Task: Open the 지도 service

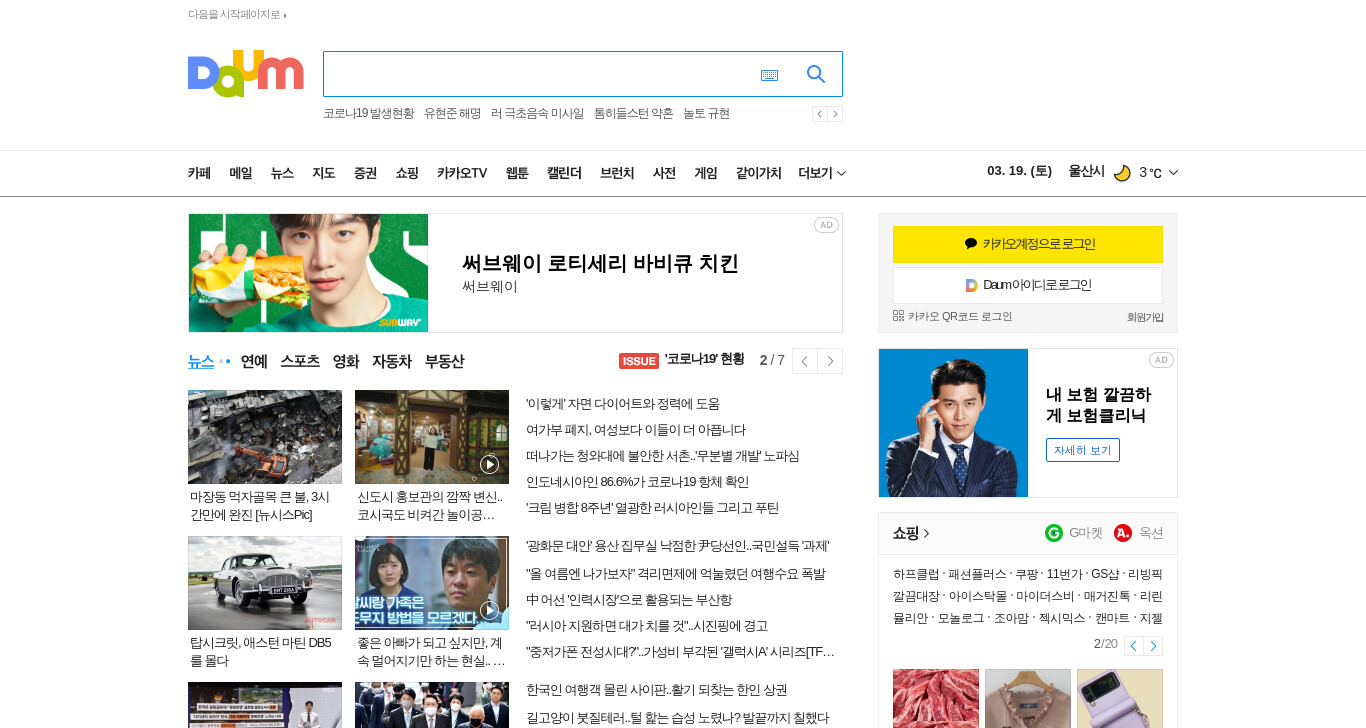Action: tap(323, 173)
